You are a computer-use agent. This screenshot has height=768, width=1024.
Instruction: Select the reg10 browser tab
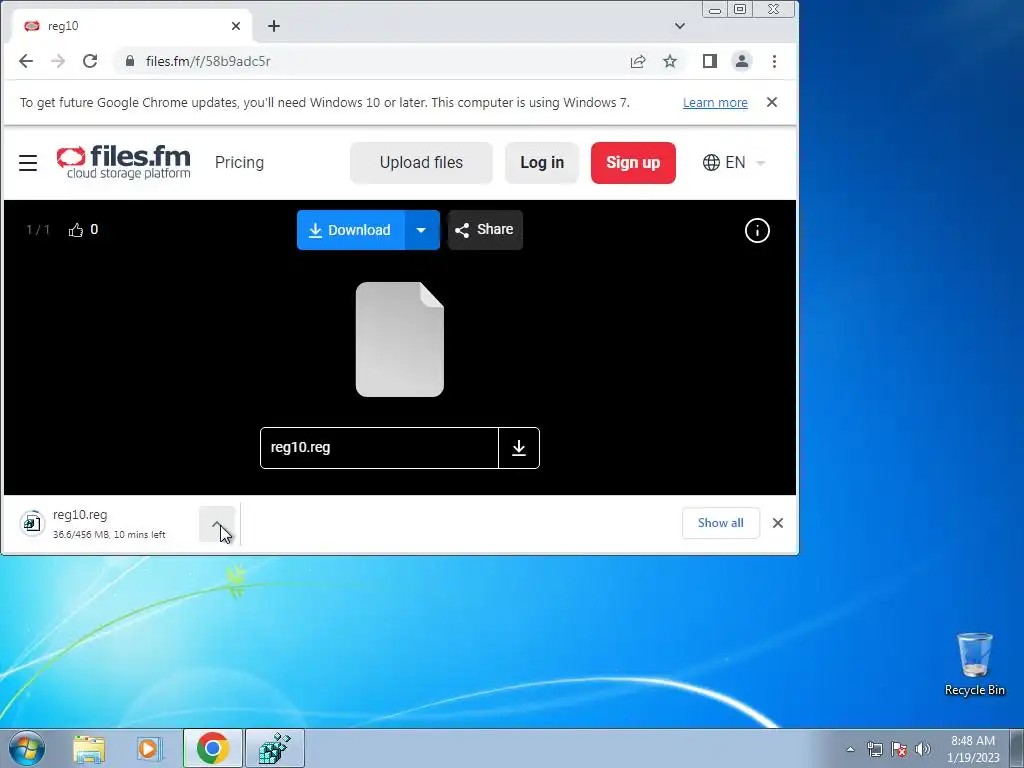pyautogui.click(x=131, y=26)
